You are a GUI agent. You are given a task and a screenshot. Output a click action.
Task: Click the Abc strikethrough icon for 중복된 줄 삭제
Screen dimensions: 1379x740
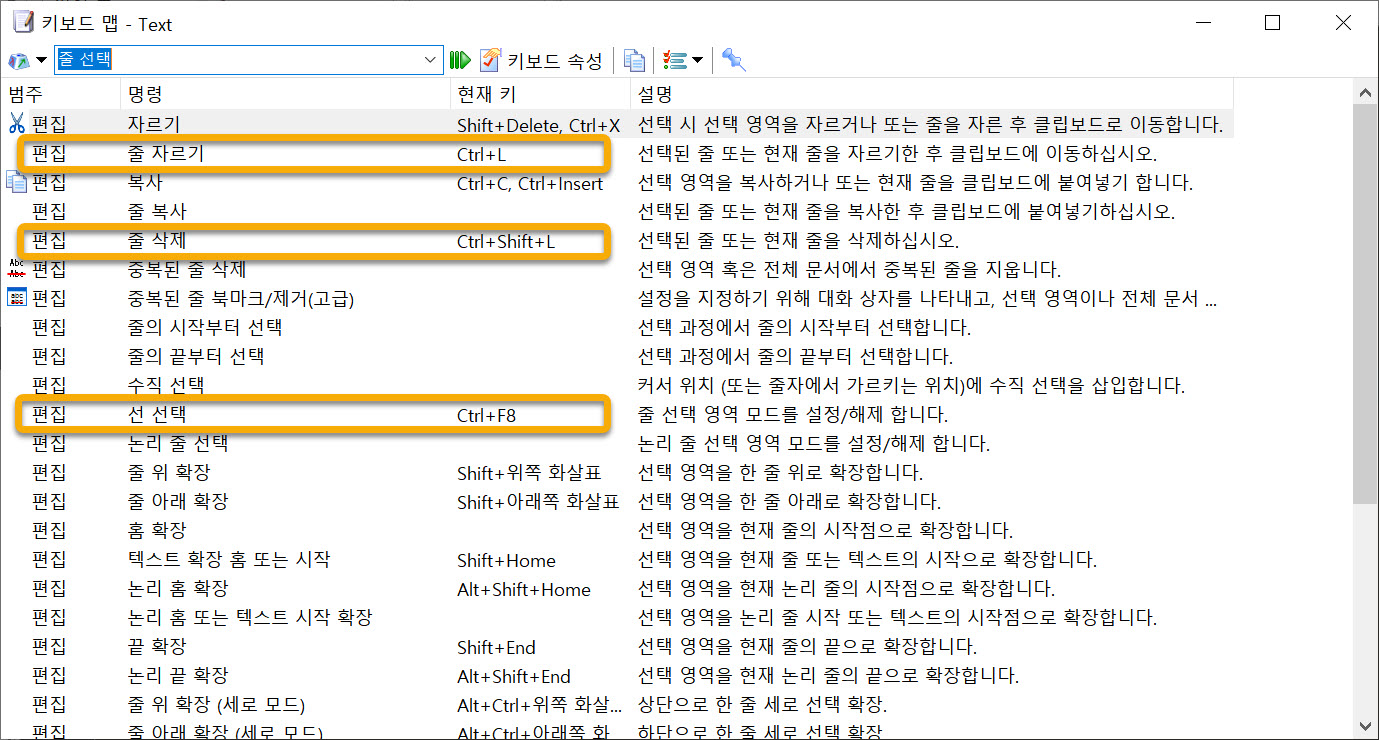tap(14, 267)
